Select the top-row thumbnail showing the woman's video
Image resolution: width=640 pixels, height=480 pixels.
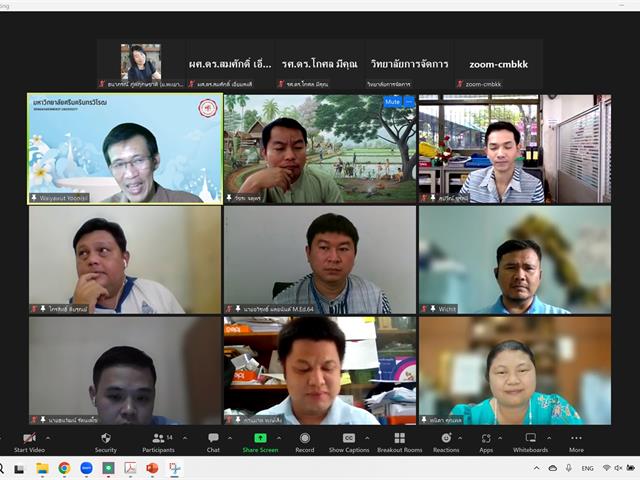pyautogui.click(x=141, y=62)
